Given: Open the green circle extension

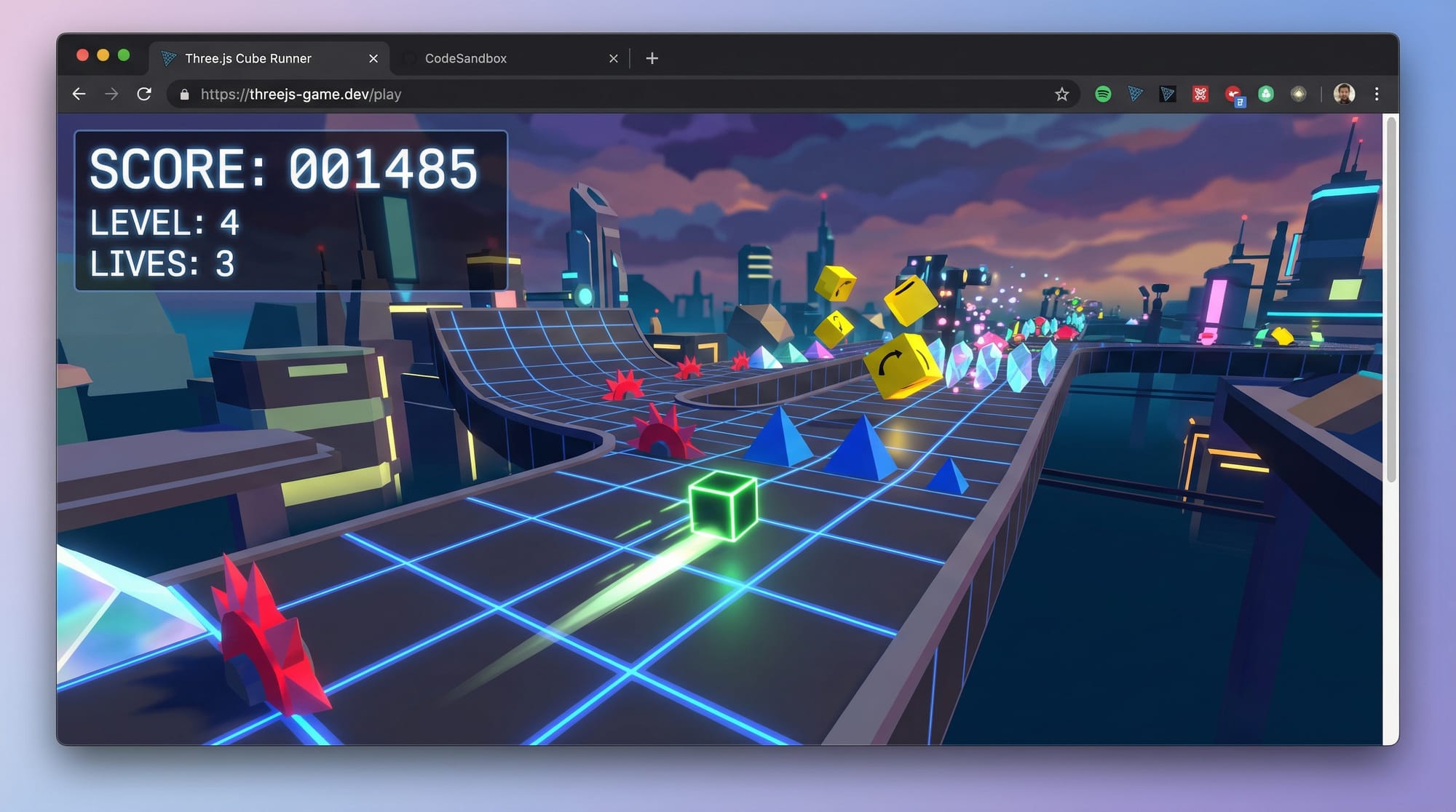Looking at the screenshot, I should coord(1265,94).
